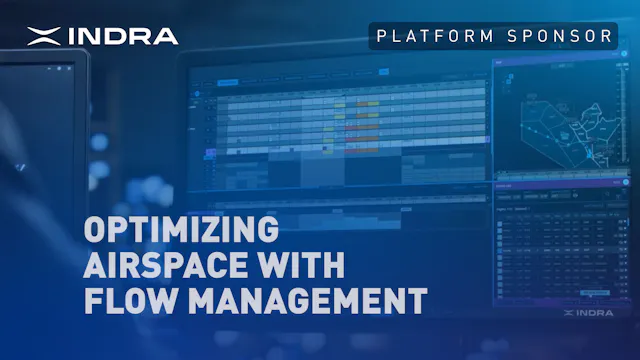Click the AIRSPACE WITH headline line

click(214, 265)
